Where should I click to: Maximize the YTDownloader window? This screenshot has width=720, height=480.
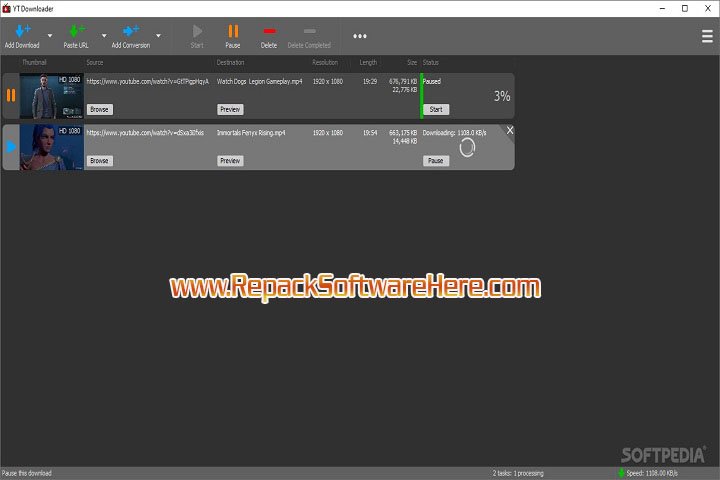[x=685, y=8]
